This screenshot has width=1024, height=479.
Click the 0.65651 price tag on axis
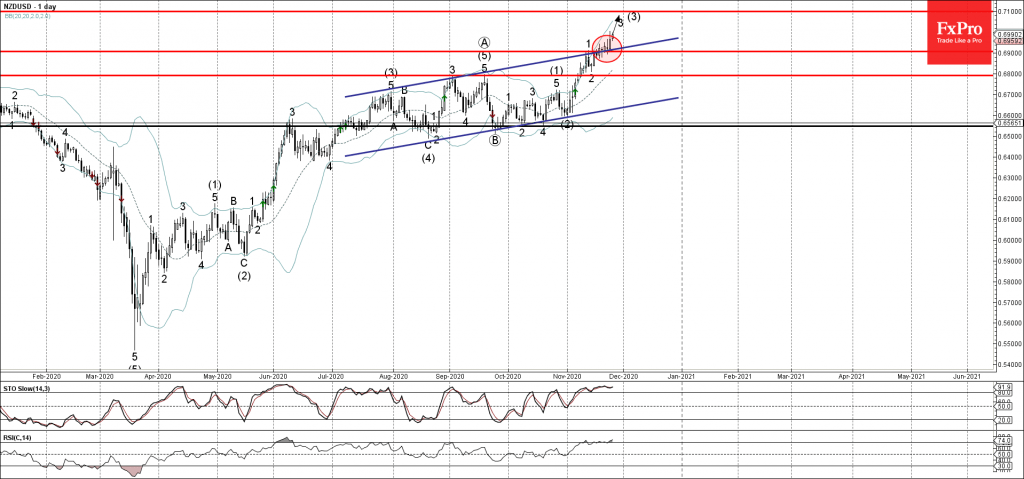[1008, 124]
